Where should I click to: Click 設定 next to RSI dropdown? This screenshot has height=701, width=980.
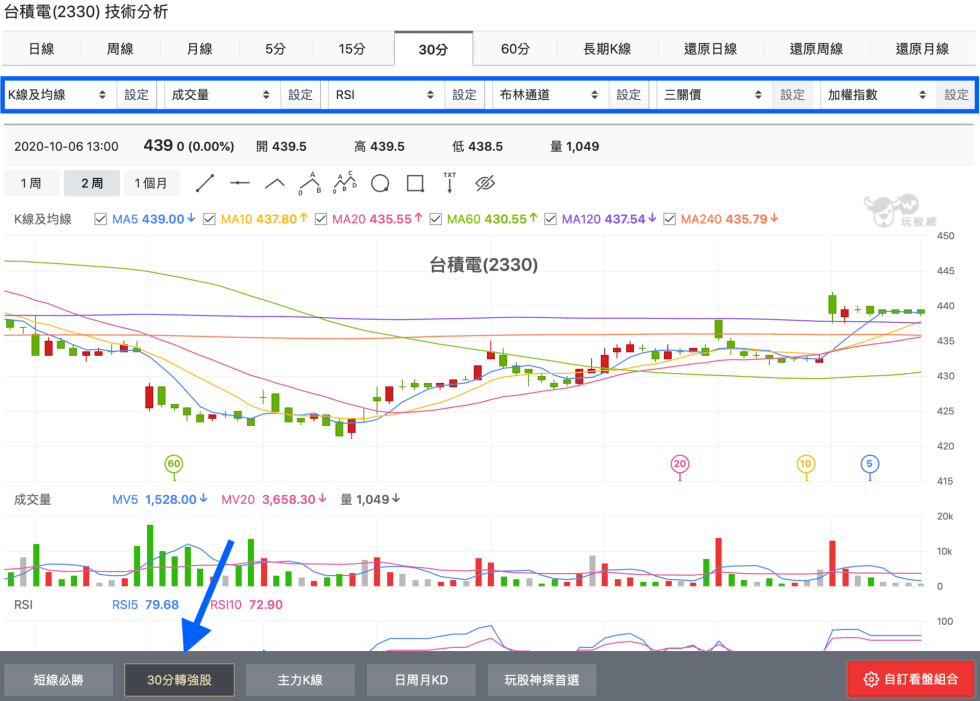point(464,95)
